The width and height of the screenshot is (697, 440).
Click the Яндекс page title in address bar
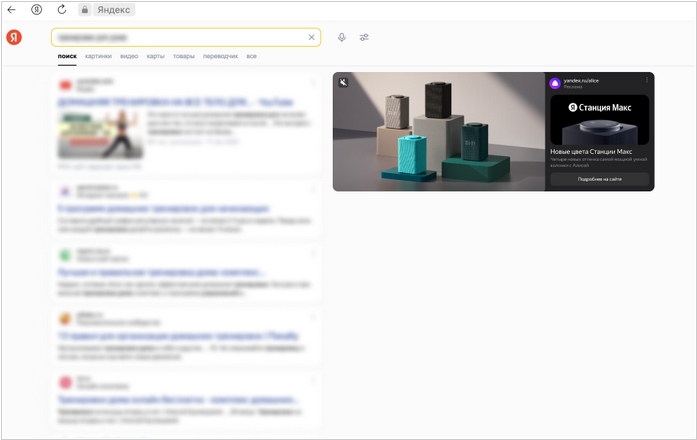pyautogui.click(x=114, y=10)
